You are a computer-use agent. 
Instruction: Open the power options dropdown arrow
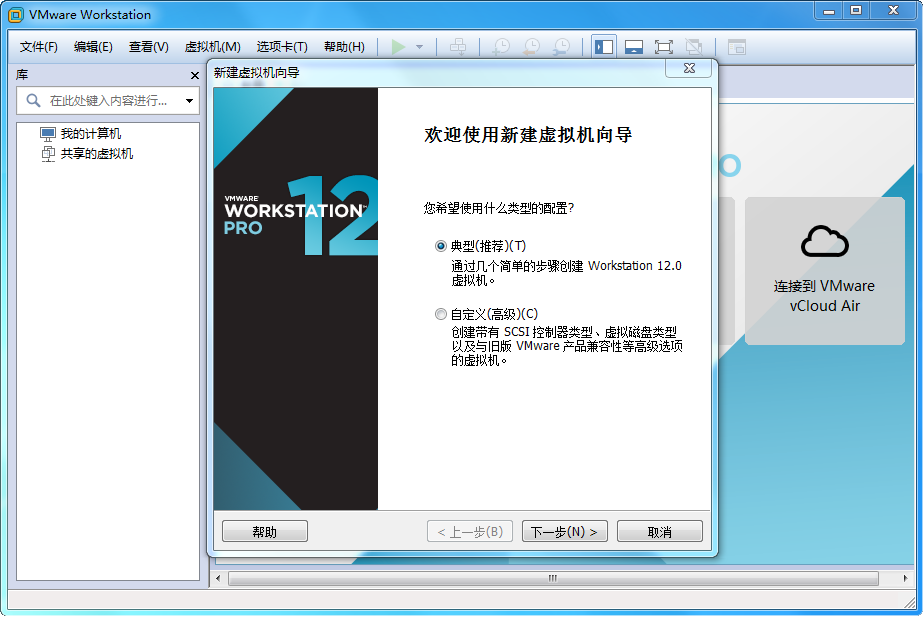click(x=419, y=47)
